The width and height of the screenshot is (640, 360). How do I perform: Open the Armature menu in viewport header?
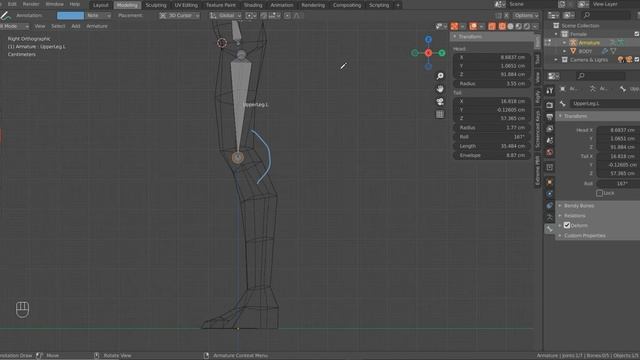pos(97,26)
